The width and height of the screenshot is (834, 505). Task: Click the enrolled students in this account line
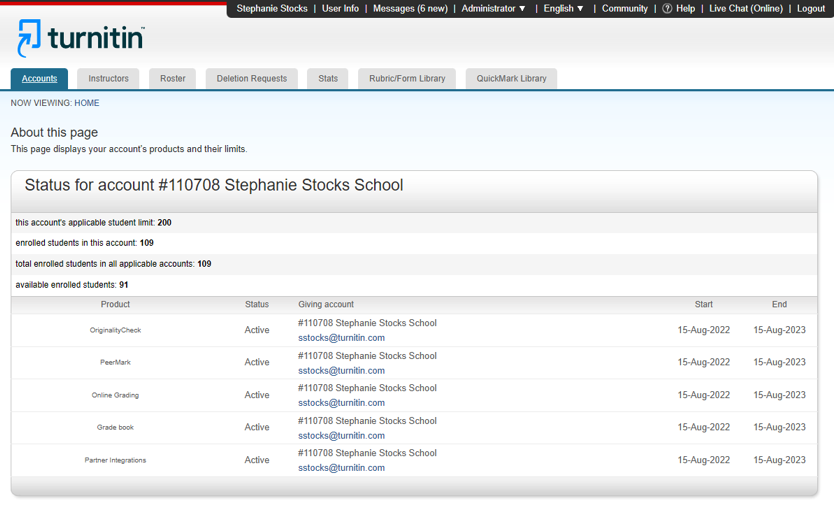pos(85,243)
